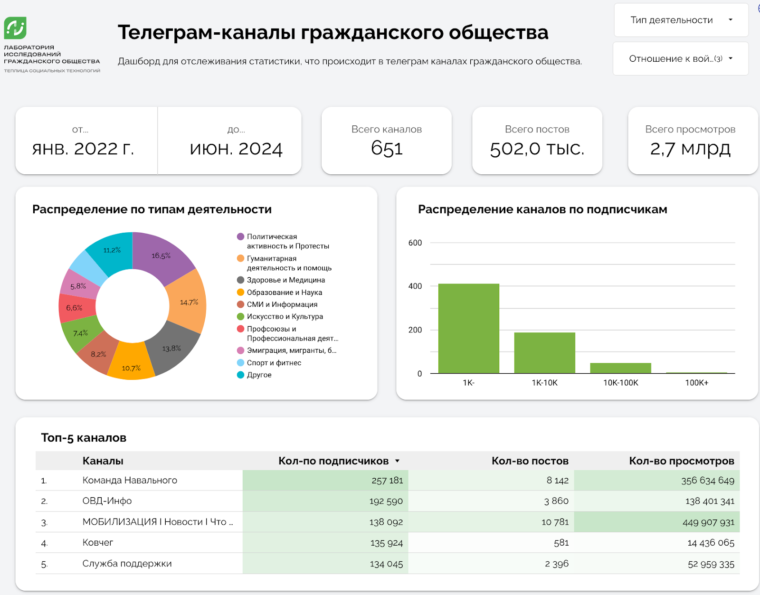The height and width of the screenshot is (595, 760).
Task: Click the teal legend dot for Другое
Action: tap(240, 375)
